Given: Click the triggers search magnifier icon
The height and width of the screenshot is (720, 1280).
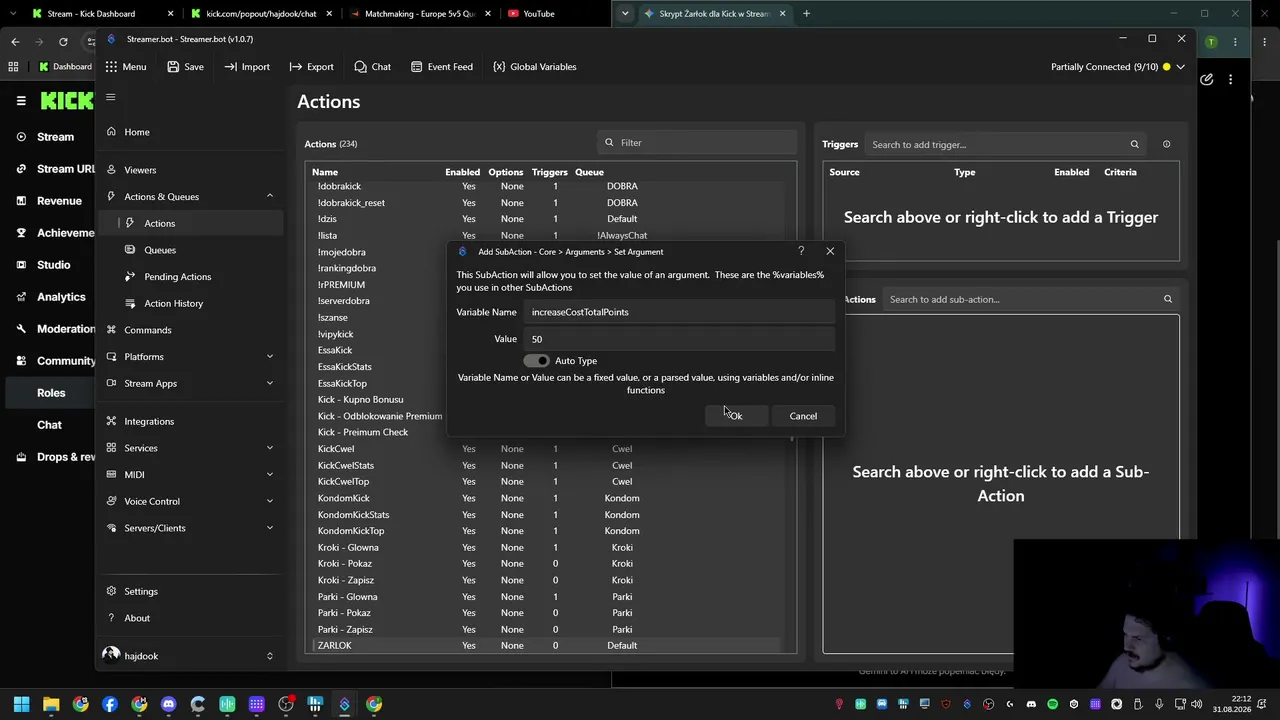Looking at the screenshot, I should (1134, 144).
